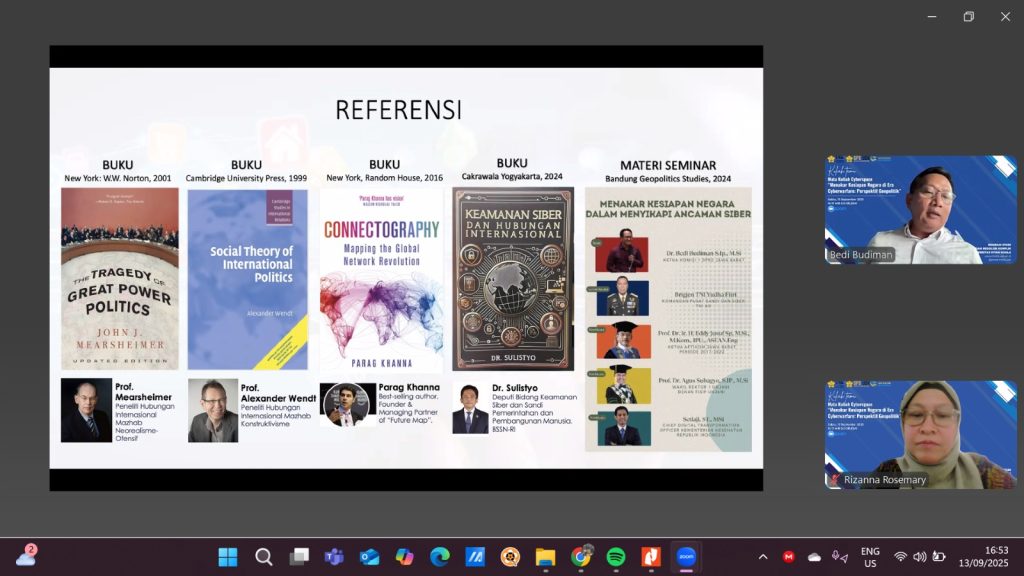Open the red-orange taskbar app
1024x576 pixels.
click(651, 557)
